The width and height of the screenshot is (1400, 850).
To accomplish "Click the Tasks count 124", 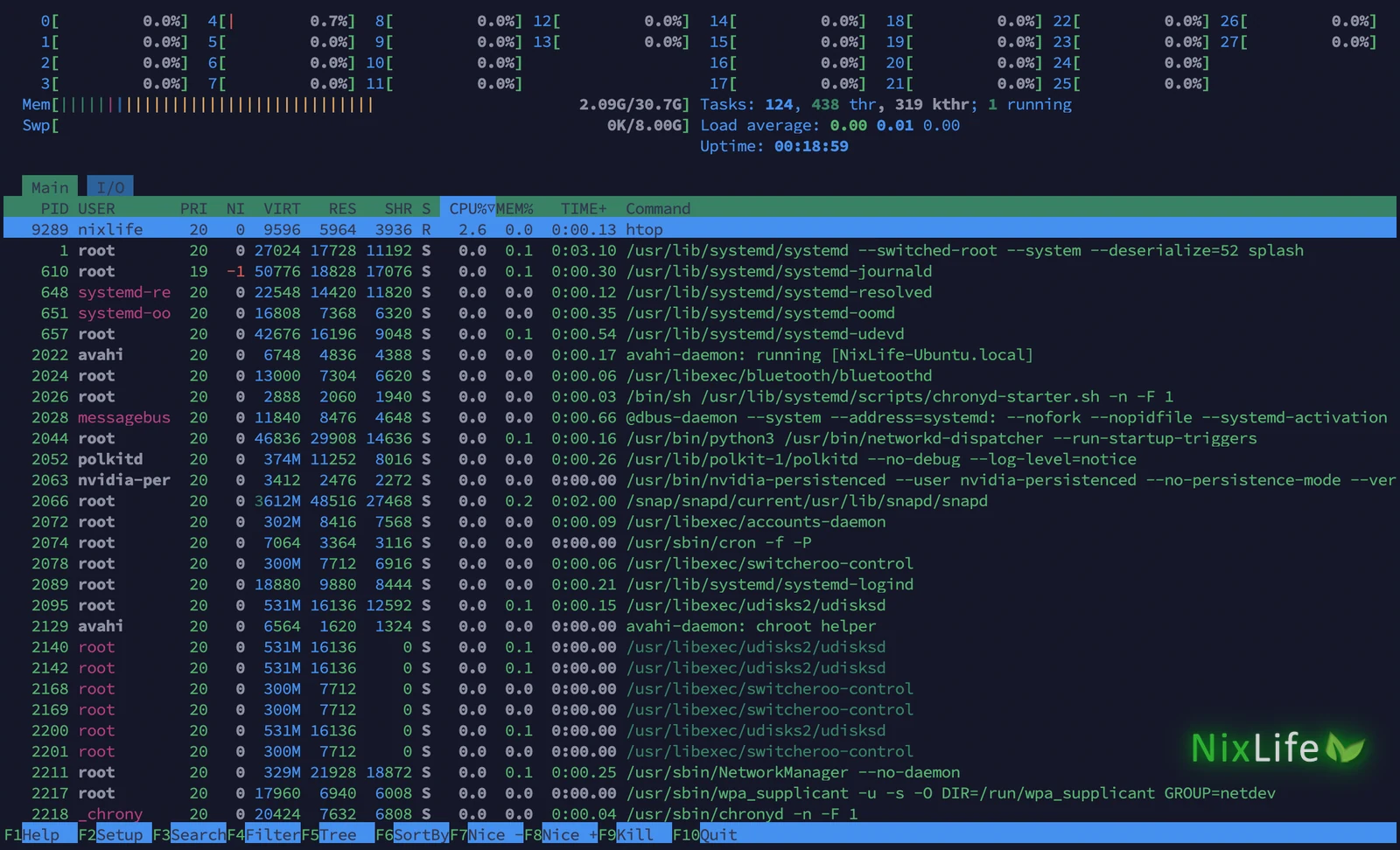I will click(779, 104).
